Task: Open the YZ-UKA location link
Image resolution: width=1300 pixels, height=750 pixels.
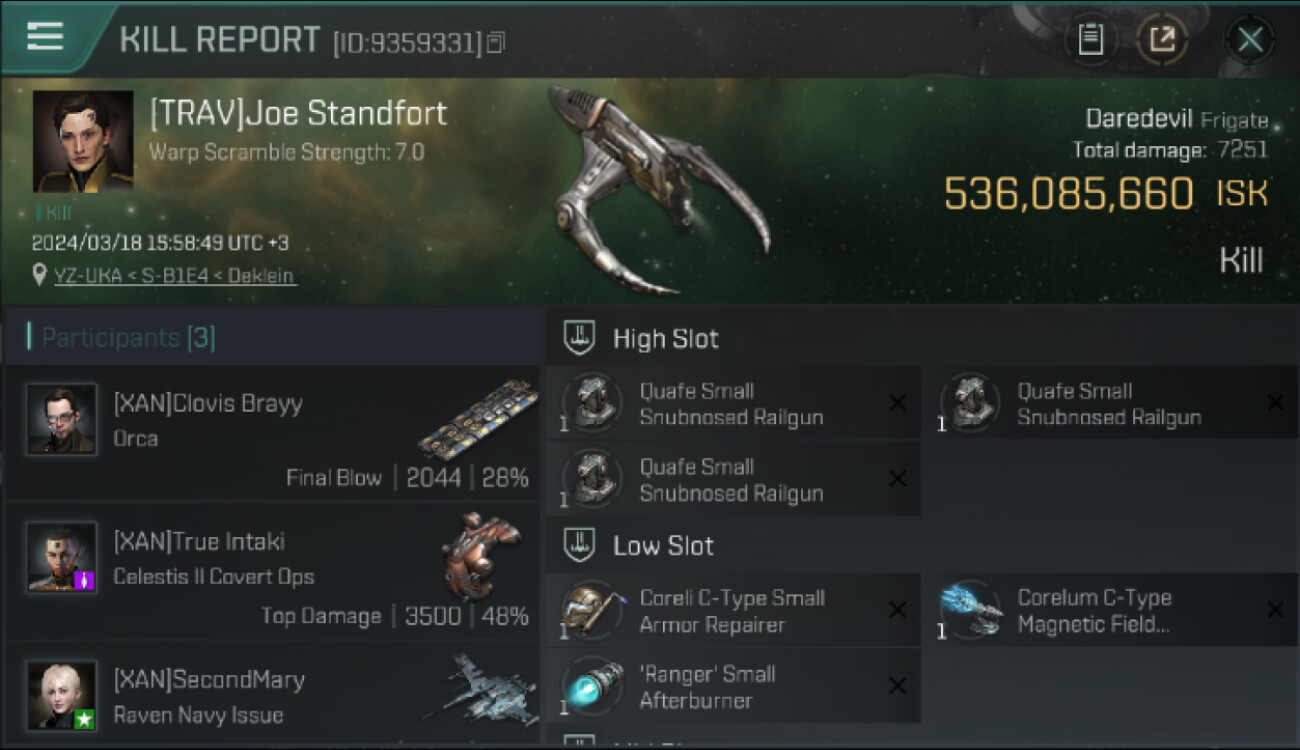Action: tap(175, 275)
